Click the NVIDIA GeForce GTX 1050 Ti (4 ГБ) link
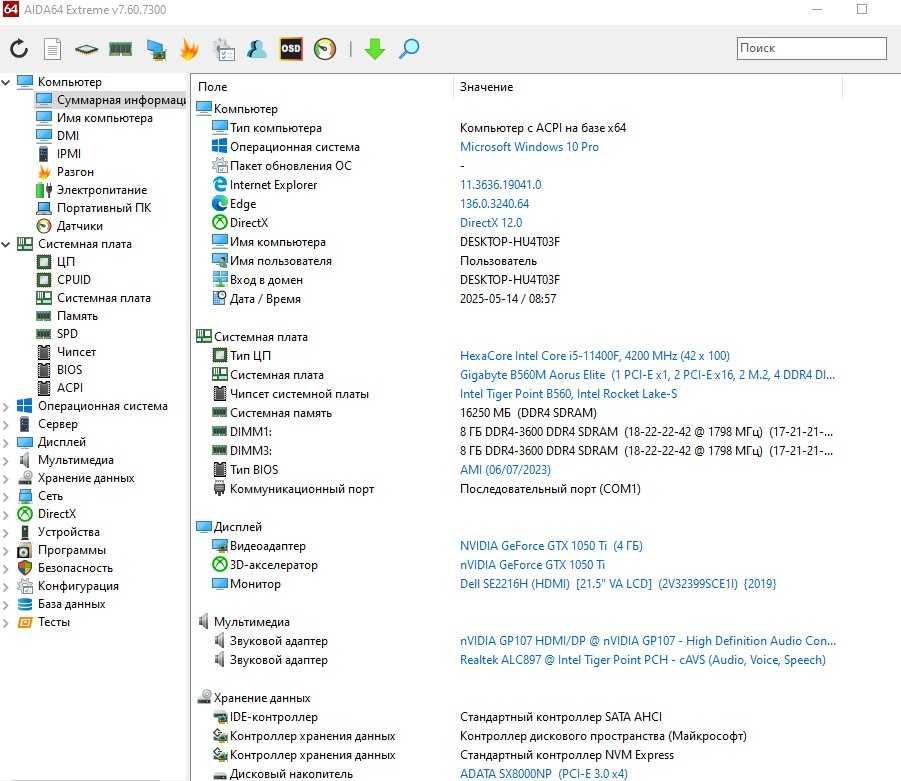Image resolution: width=901 pixels, height=781 pixels. 551,545
